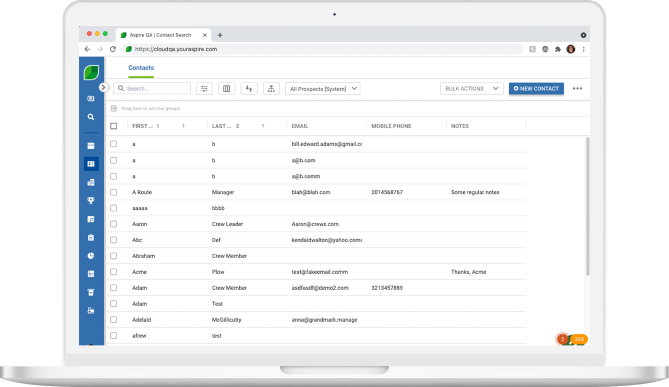Check the Aaron Crew Leader row

(113, 224)
